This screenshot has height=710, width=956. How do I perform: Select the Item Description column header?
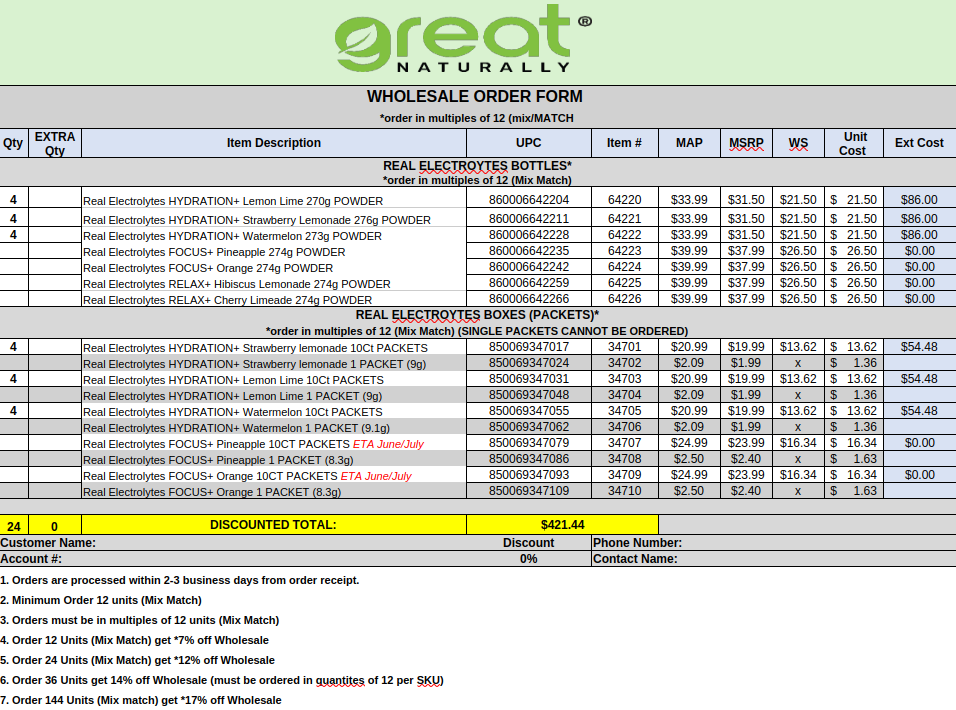(273, 143)
